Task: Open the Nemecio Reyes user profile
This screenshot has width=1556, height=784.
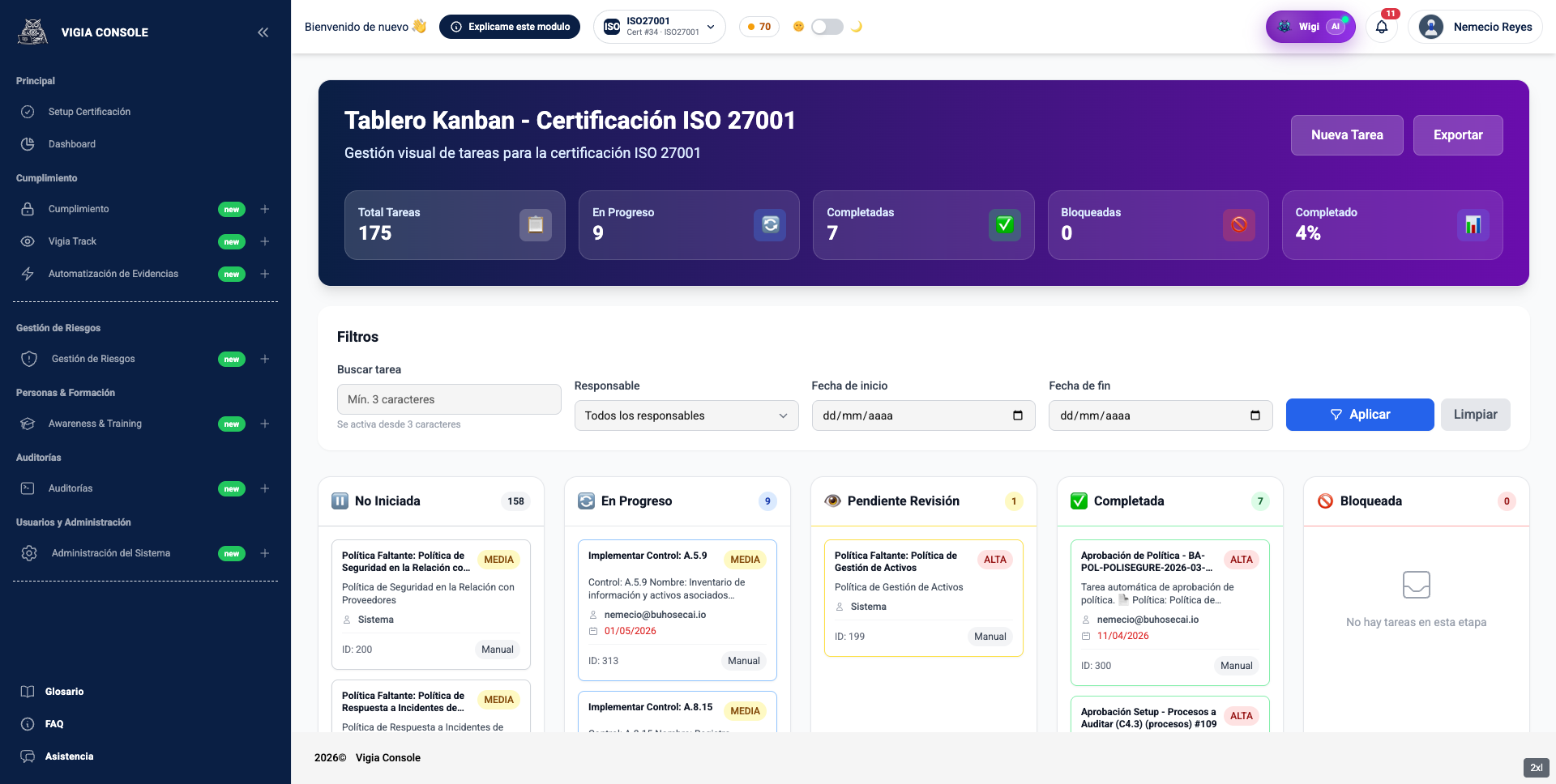Action: 1476,27
